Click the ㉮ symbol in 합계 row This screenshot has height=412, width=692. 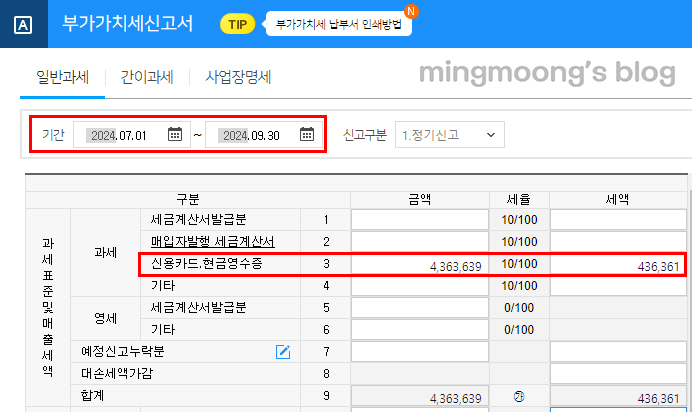coord(519,397)
